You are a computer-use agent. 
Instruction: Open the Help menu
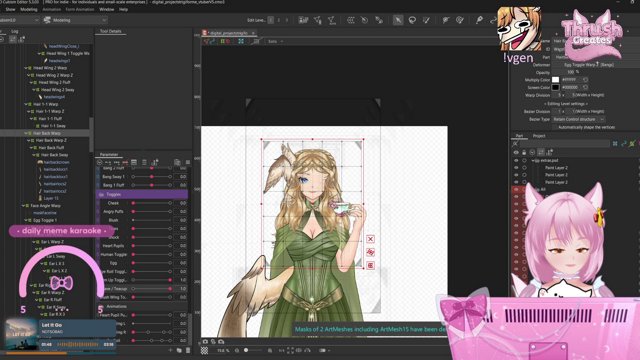tap(123, 9)
